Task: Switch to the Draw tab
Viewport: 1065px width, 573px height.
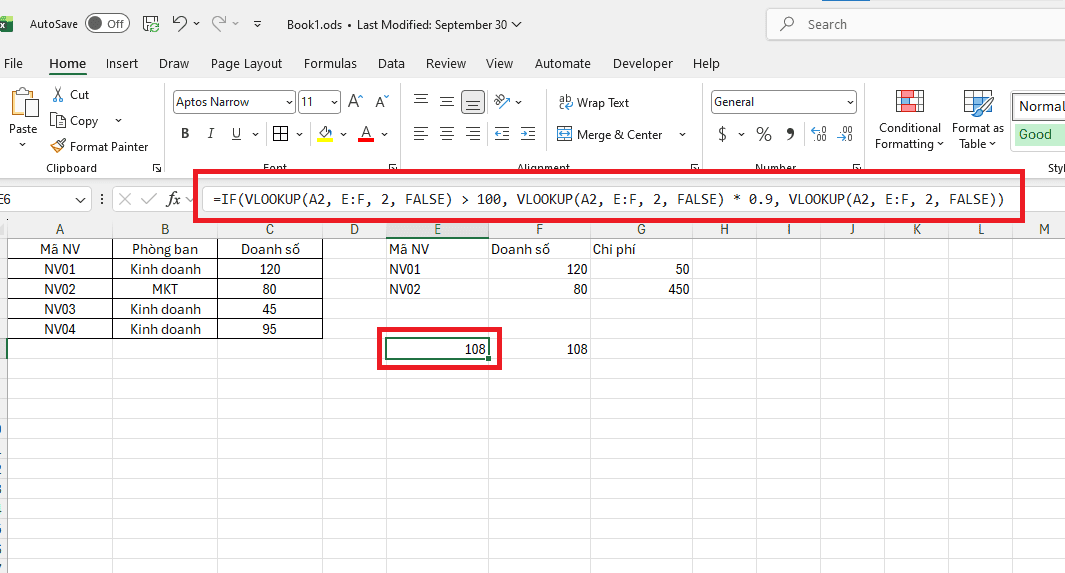Action: [174, 63]
